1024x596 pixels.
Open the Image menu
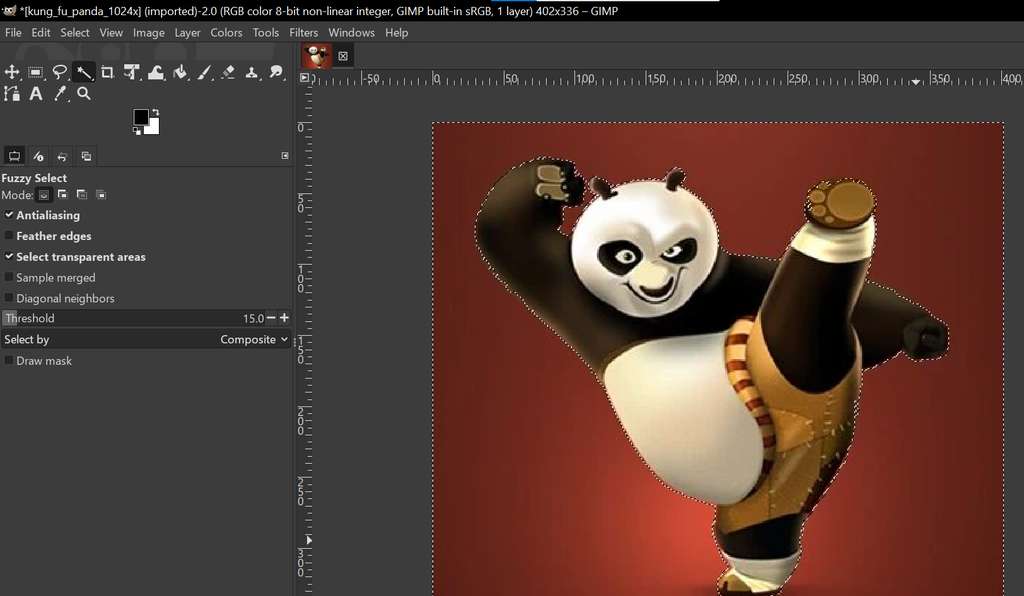click(x=149, y=33)
